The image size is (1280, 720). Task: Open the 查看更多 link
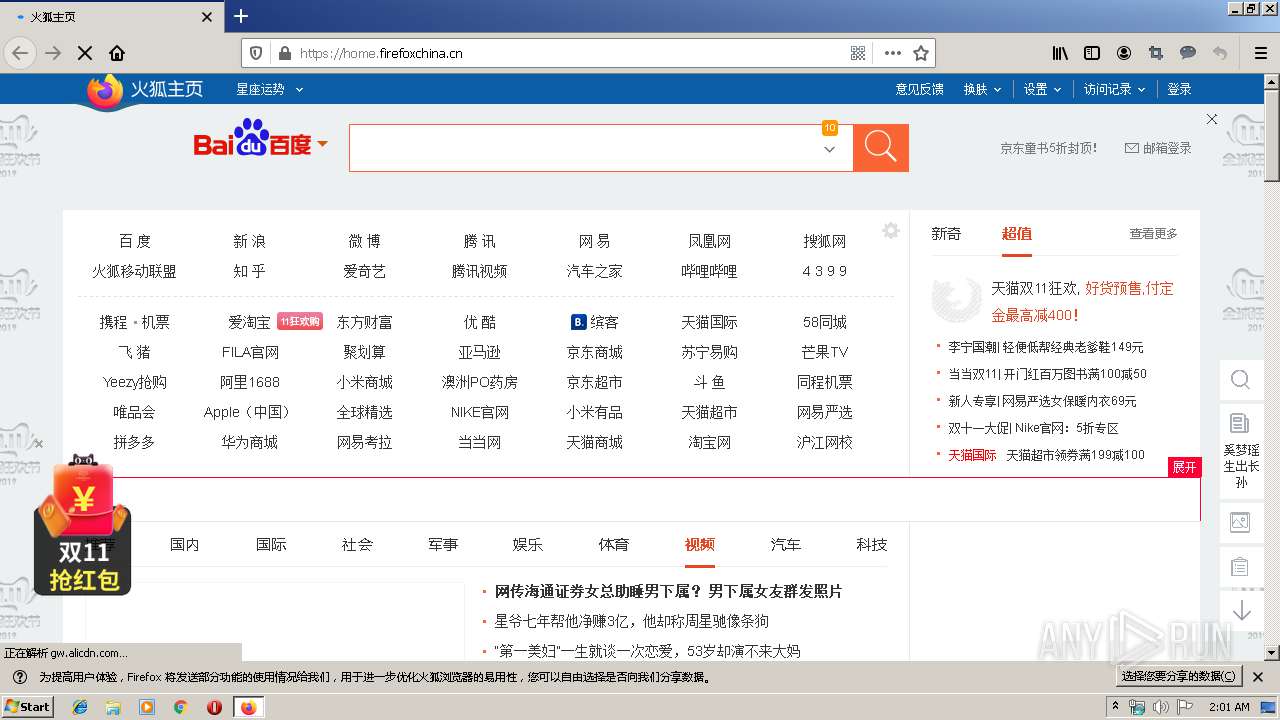[x=1153, y=233]
